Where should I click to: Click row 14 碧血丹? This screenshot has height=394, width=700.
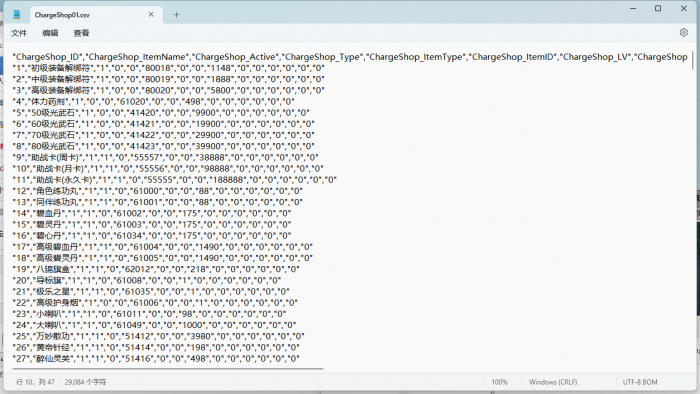[x=152, y=213]
